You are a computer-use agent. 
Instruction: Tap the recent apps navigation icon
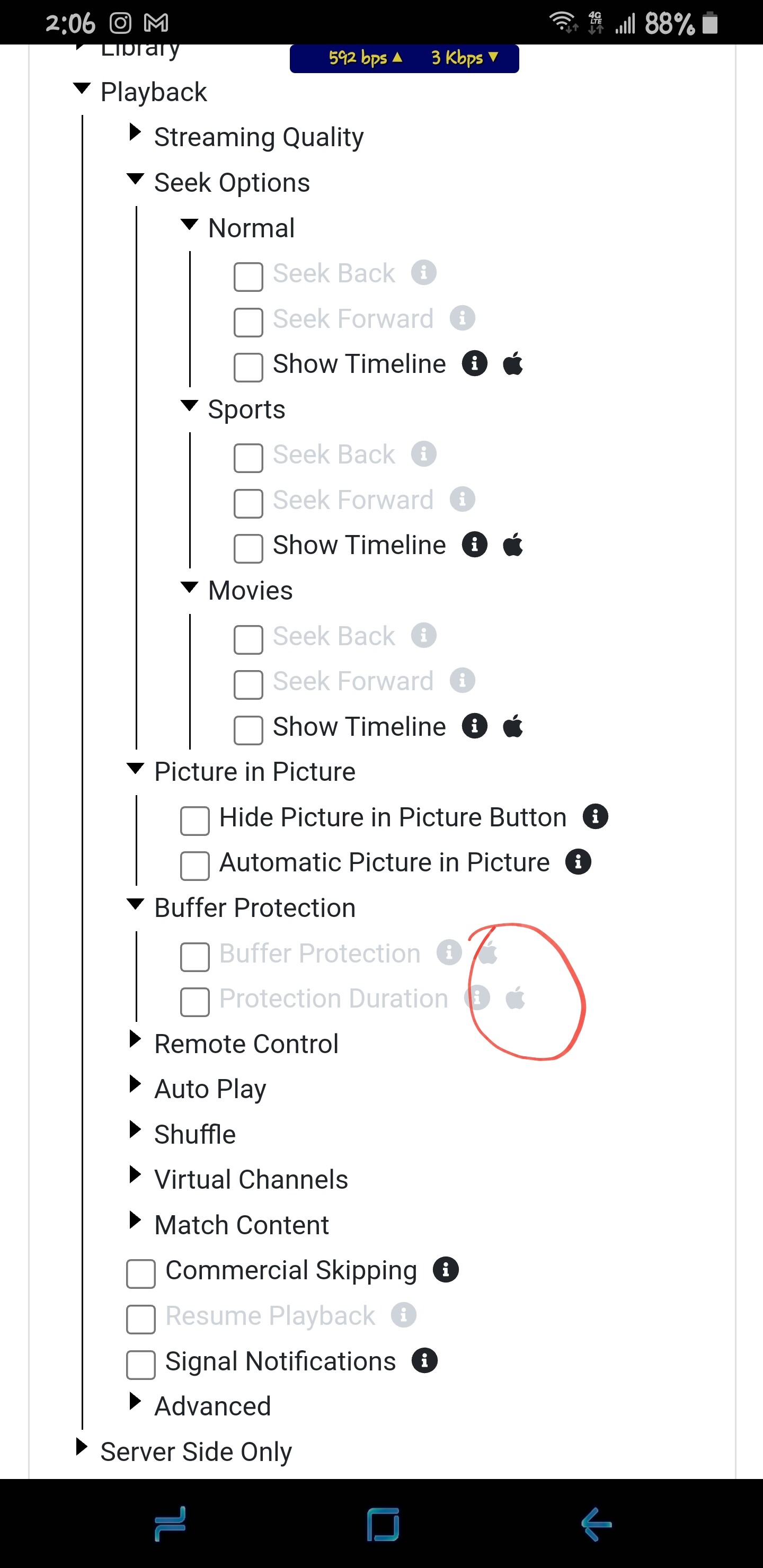point(169,1524)
